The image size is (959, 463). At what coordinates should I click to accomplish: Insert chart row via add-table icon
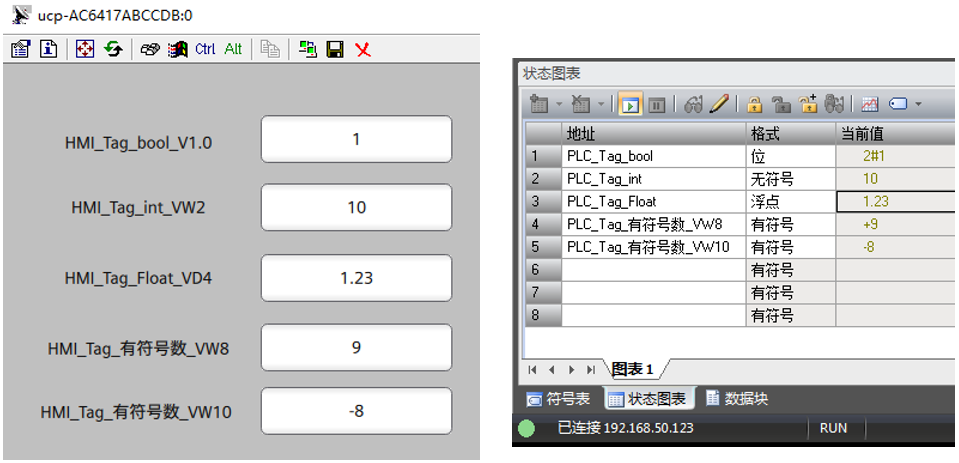pyautogui.click(x=539, y=105)
